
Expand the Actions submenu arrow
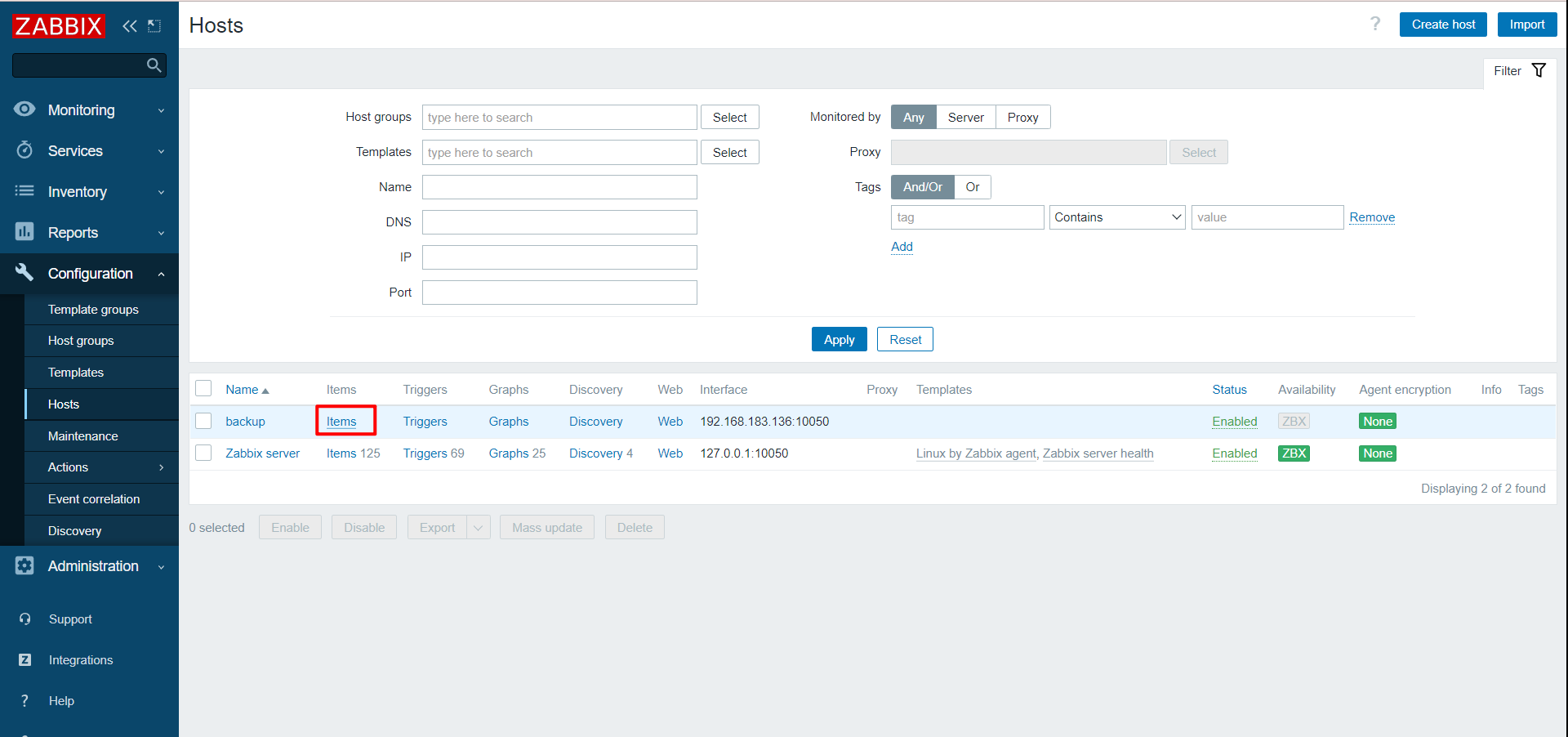(x=161, y=467)
